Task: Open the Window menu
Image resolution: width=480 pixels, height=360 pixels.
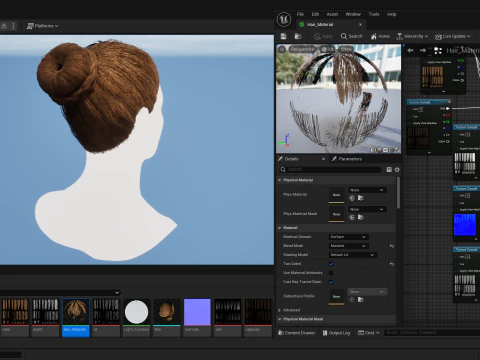Action: (353, 14)
